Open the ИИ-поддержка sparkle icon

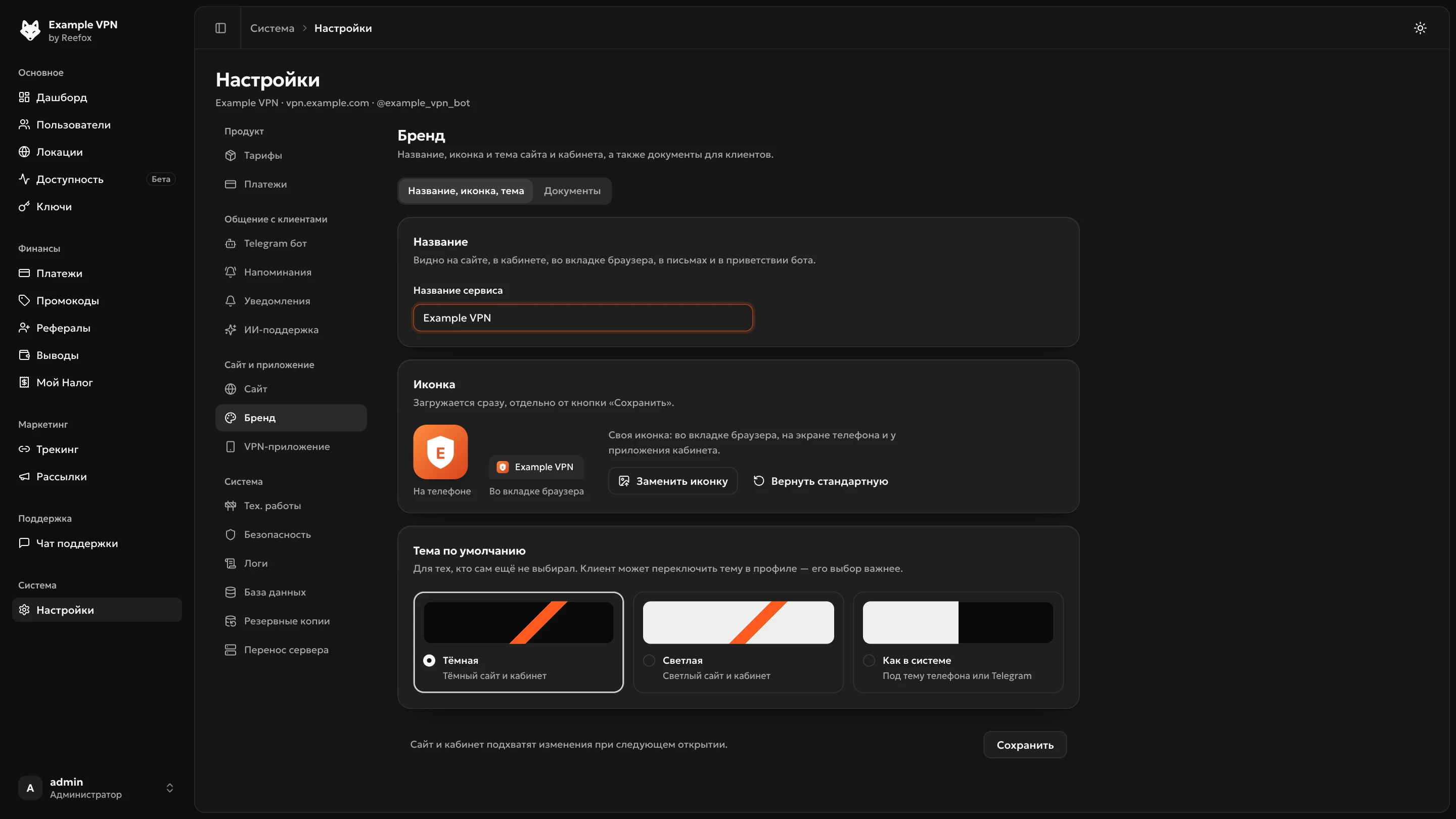[230, 330]
